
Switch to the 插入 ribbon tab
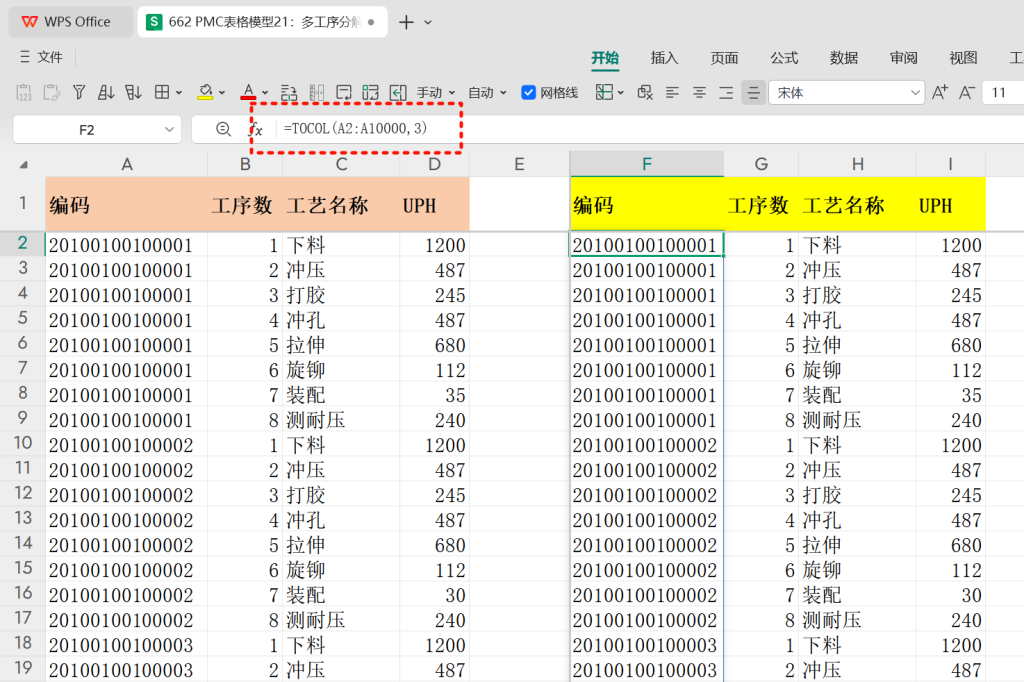point(664,57)
